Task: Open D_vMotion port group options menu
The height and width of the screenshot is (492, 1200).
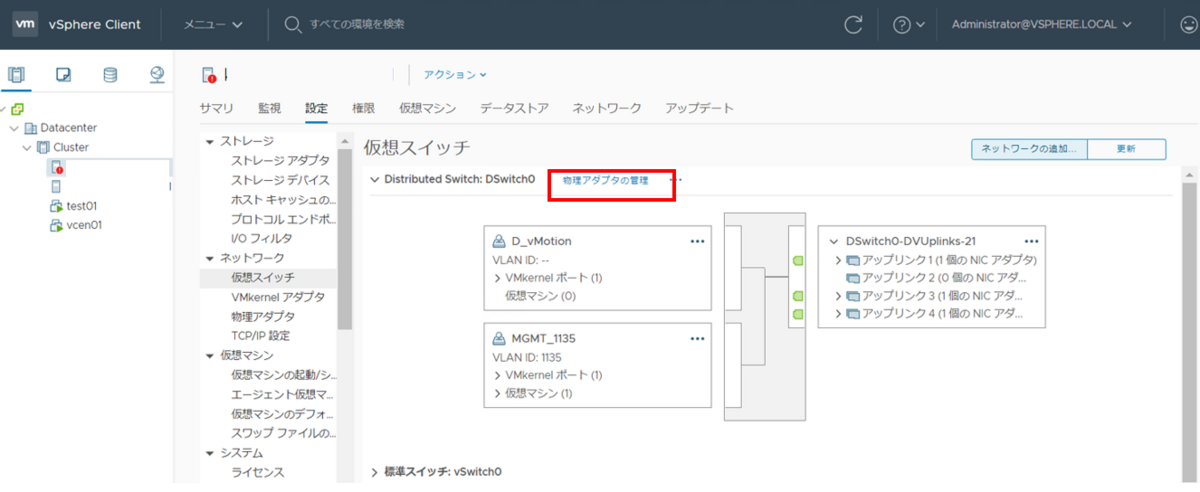Action: point(697,241)
